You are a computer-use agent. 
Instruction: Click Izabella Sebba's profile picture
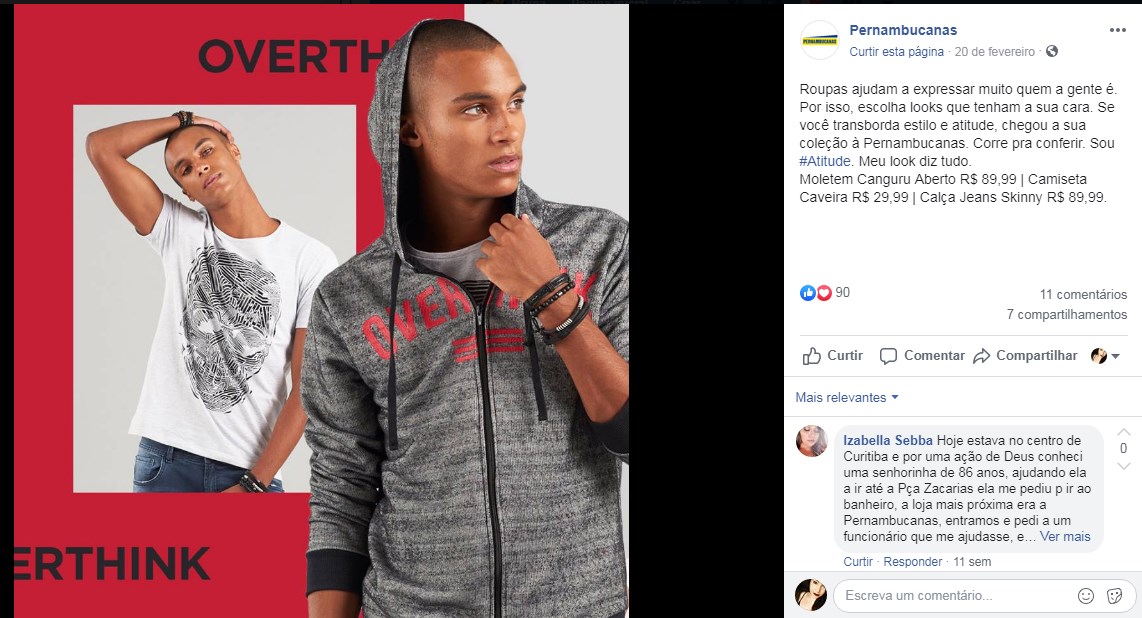[812, 441]
